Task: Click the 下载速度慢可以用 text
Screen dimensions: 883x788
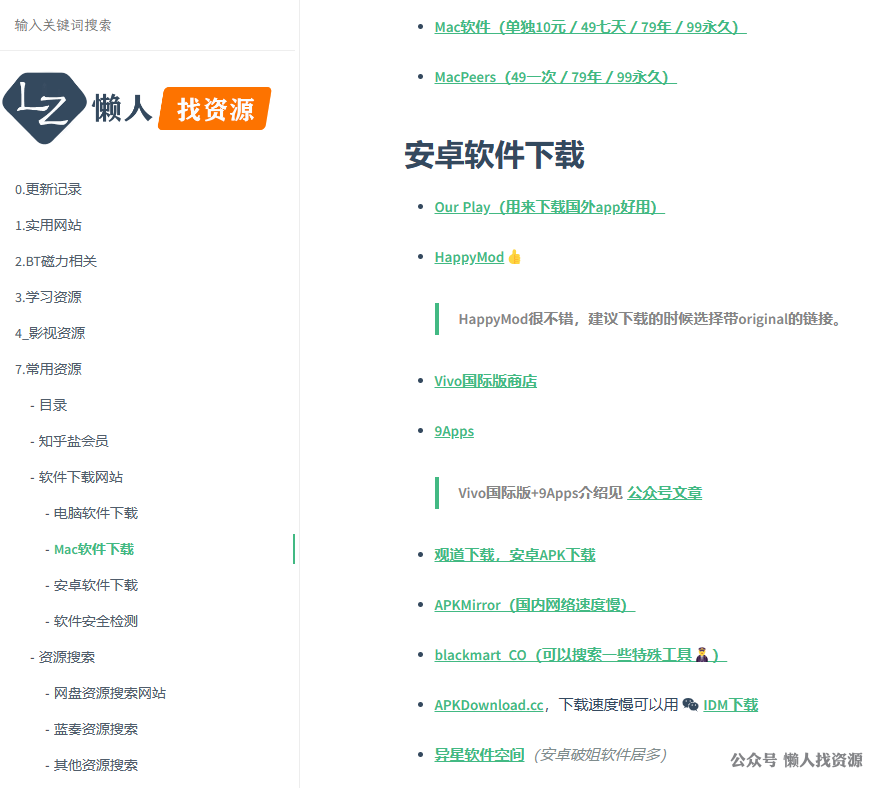Action: [618, 705]
